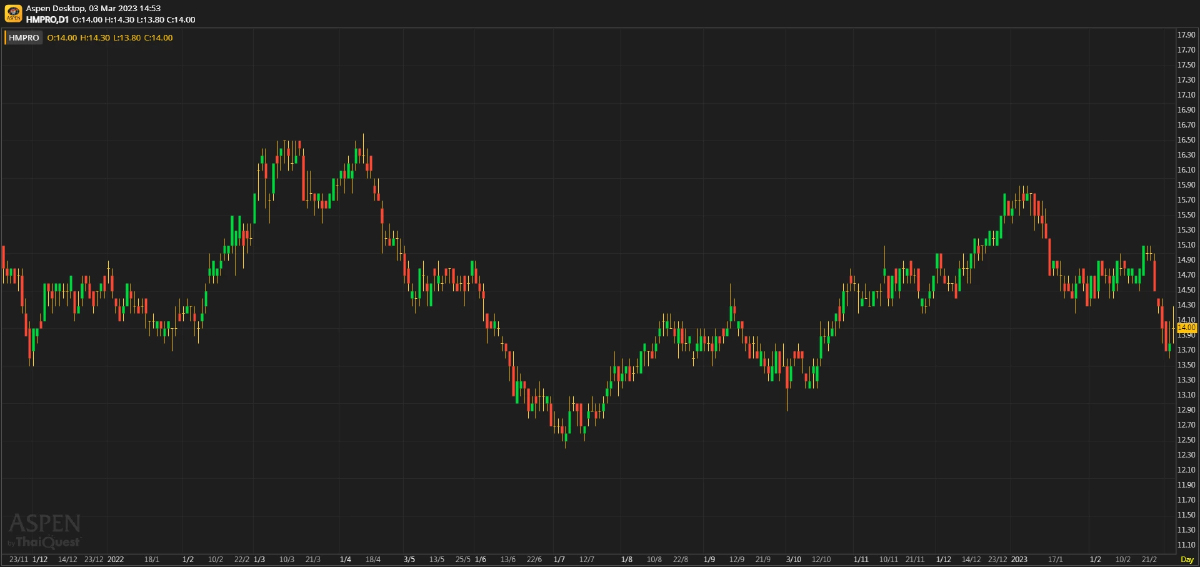Click the 3/10 date label on time axis

pyautogui.click(x=794, y=559)
